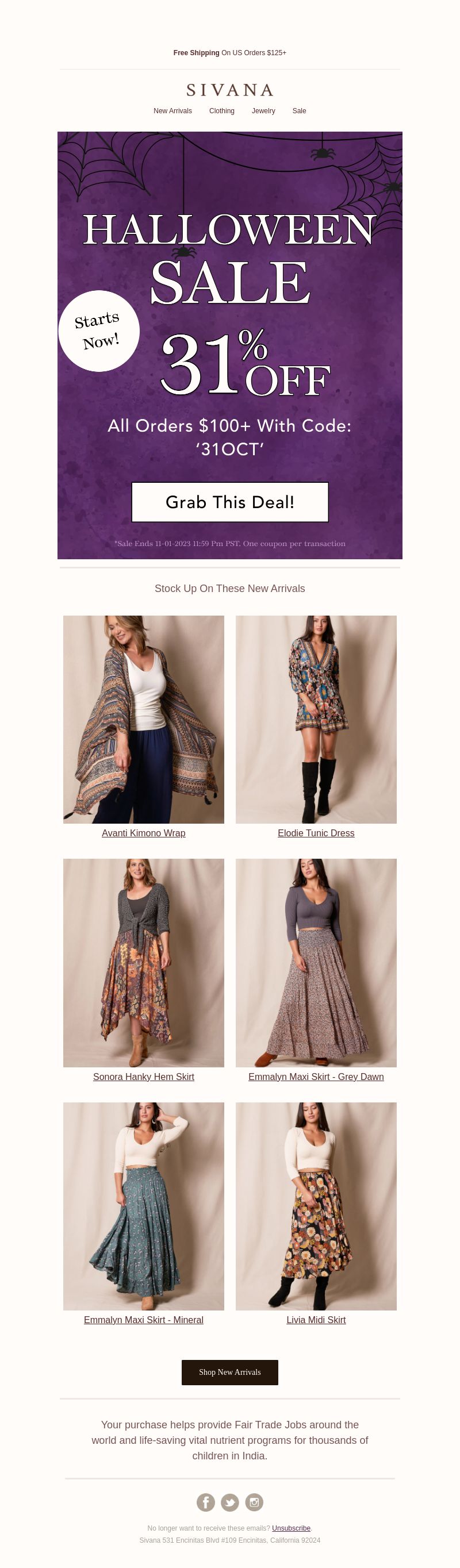The image size is (460, 1568).
Task: View the Livia Midi Skirt link
Action: (x=316, y=1320)
